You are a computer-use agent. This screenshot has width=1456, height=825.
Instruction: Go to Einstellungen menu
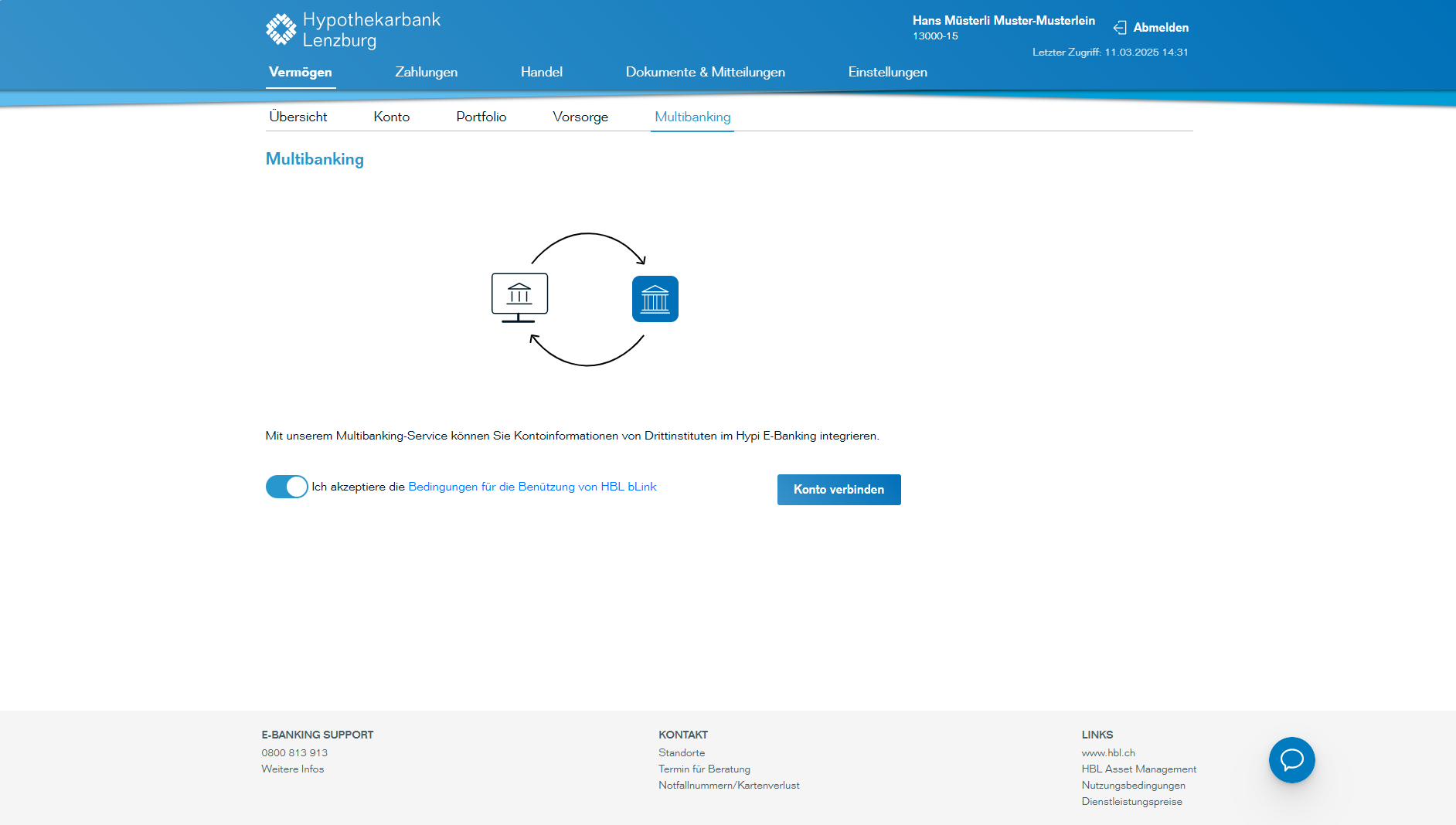[887, 72]
